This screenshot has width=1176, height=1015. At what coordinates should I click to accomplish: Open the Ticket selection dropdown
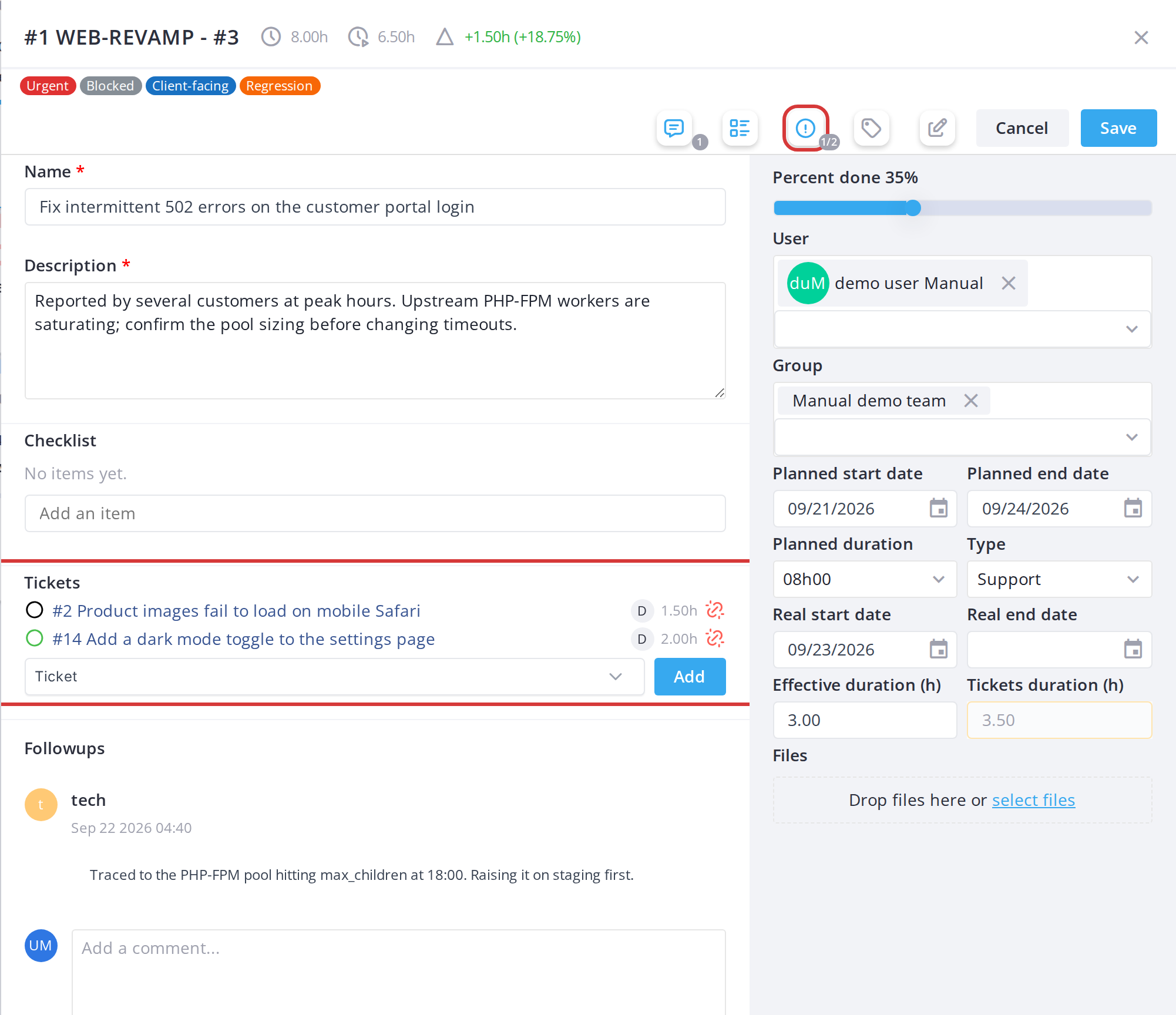(x=335, y=677)
